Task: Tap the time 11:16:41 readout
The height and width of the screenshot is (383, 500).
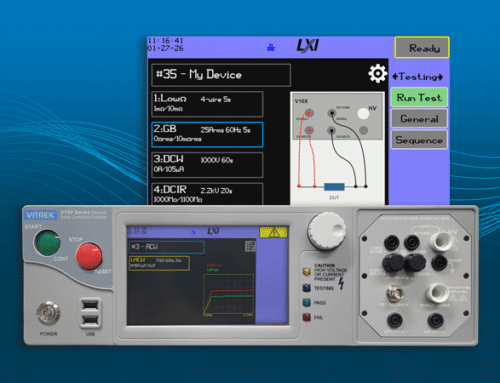Action: [x=165, y=40]
